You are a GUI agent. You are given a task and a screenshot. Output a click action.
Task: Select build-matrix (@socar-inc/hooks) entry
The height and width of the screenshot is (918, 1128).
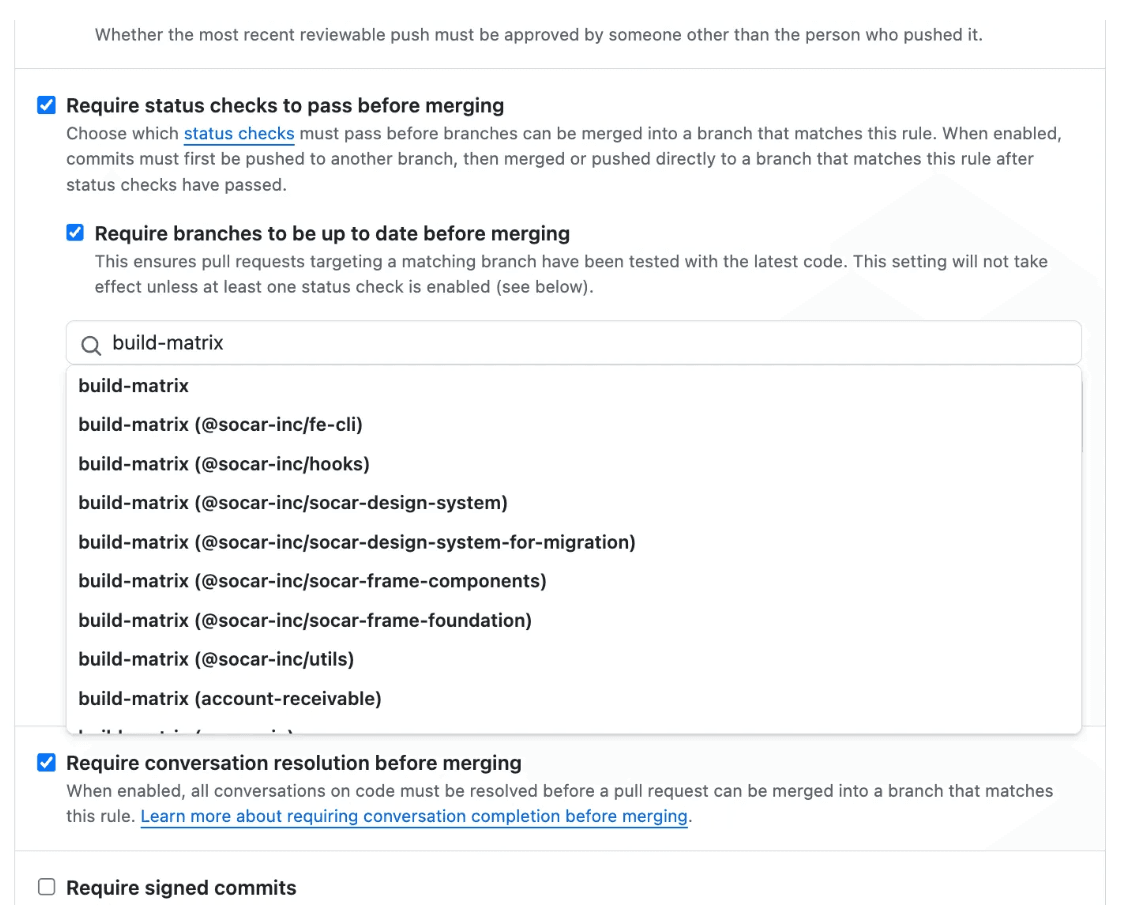pos(573,464)
